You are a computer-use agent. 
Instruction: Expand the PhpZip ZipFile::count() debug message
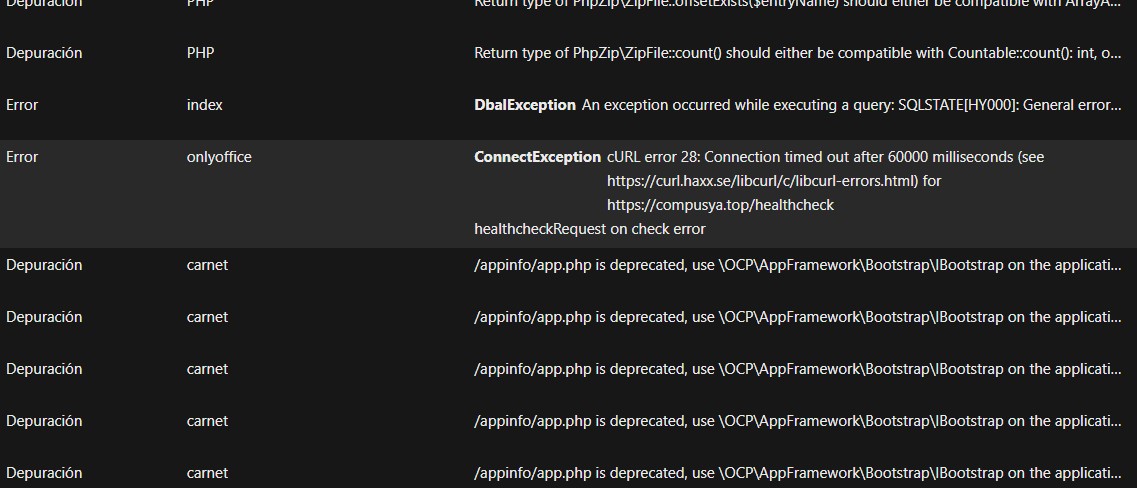click(x=797, y=53)
